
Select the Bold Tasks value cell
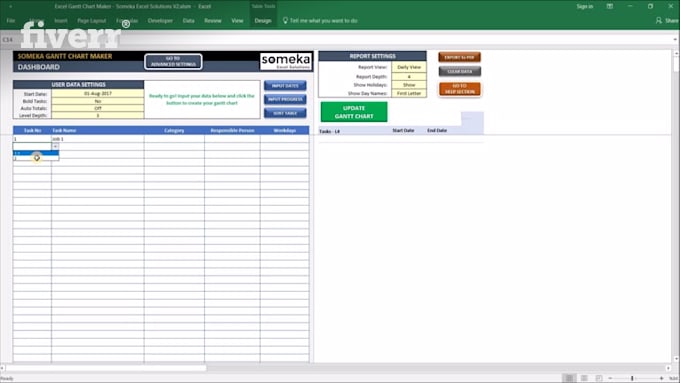coord(98,101)
